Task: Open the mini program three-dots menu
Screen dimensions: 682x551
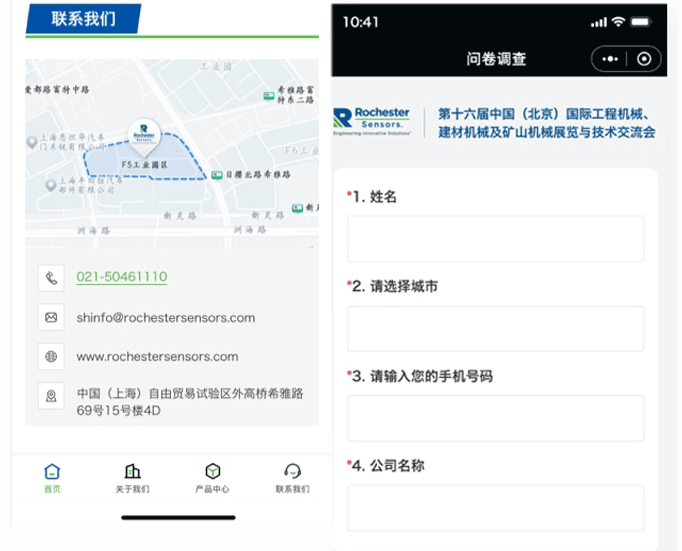Action: tap(610, 59)
